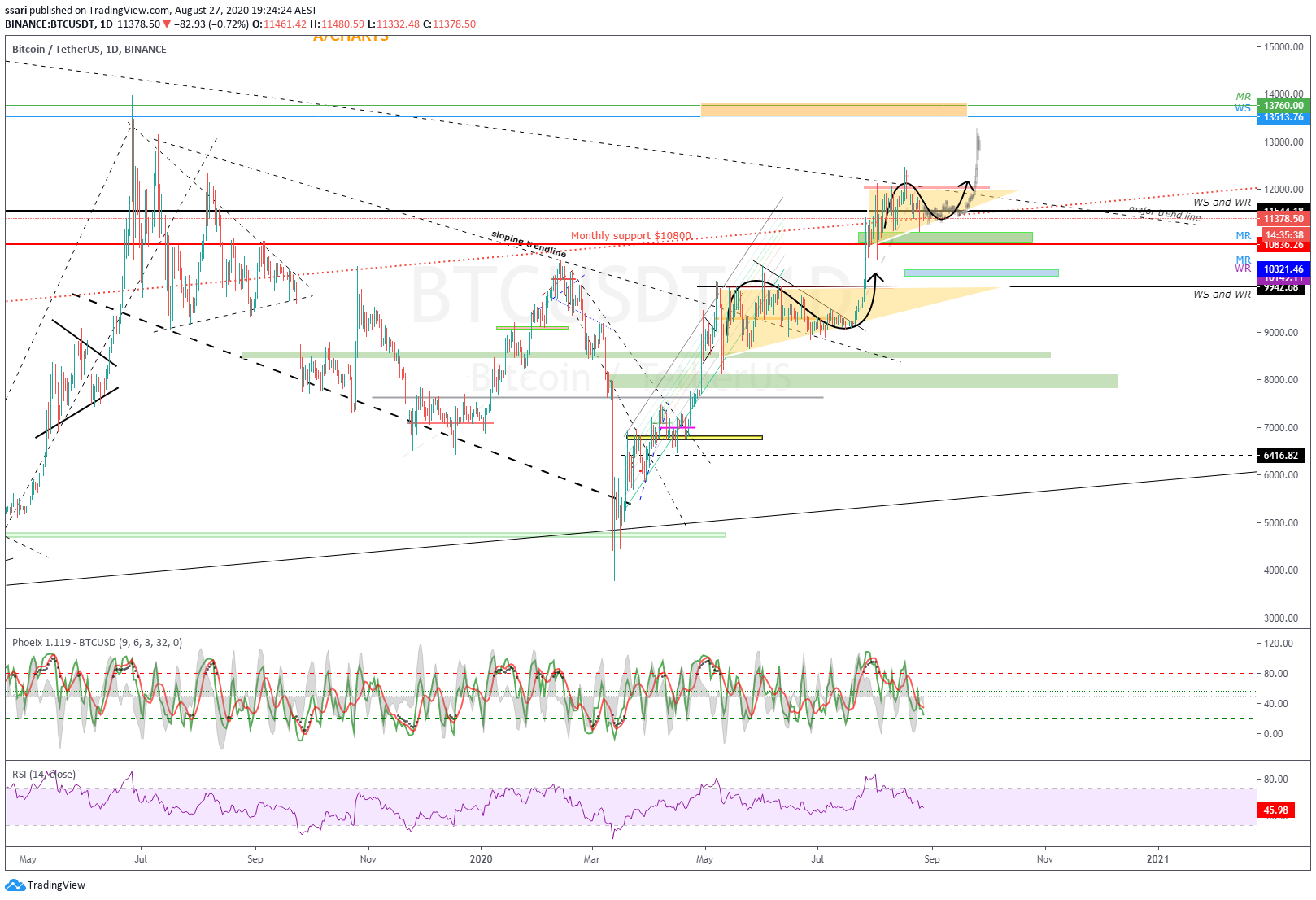Click the 120.00 tick on Phoeix scale
Screen dimensions: 1316x900
1278,644
